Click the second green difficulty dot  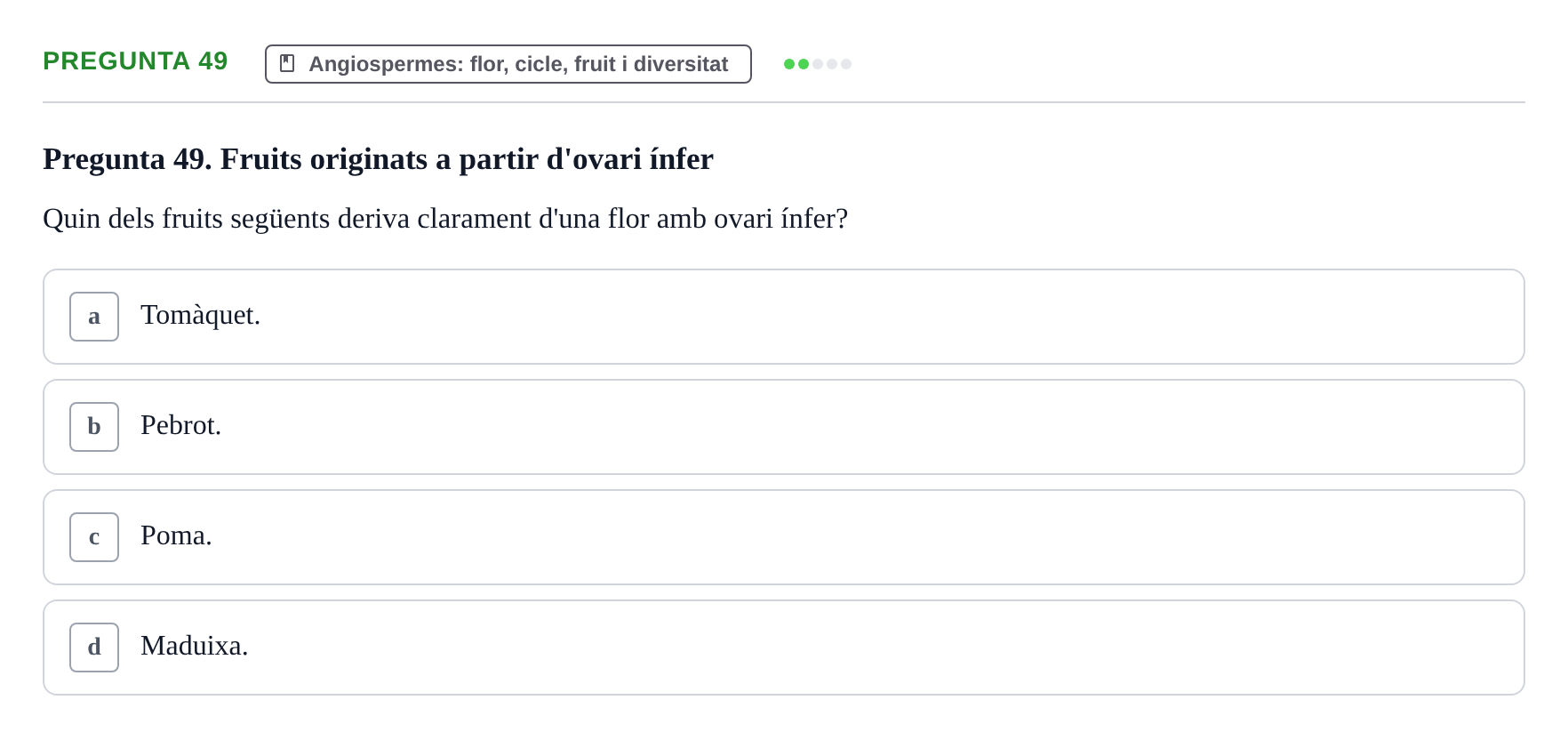point(804,64)
